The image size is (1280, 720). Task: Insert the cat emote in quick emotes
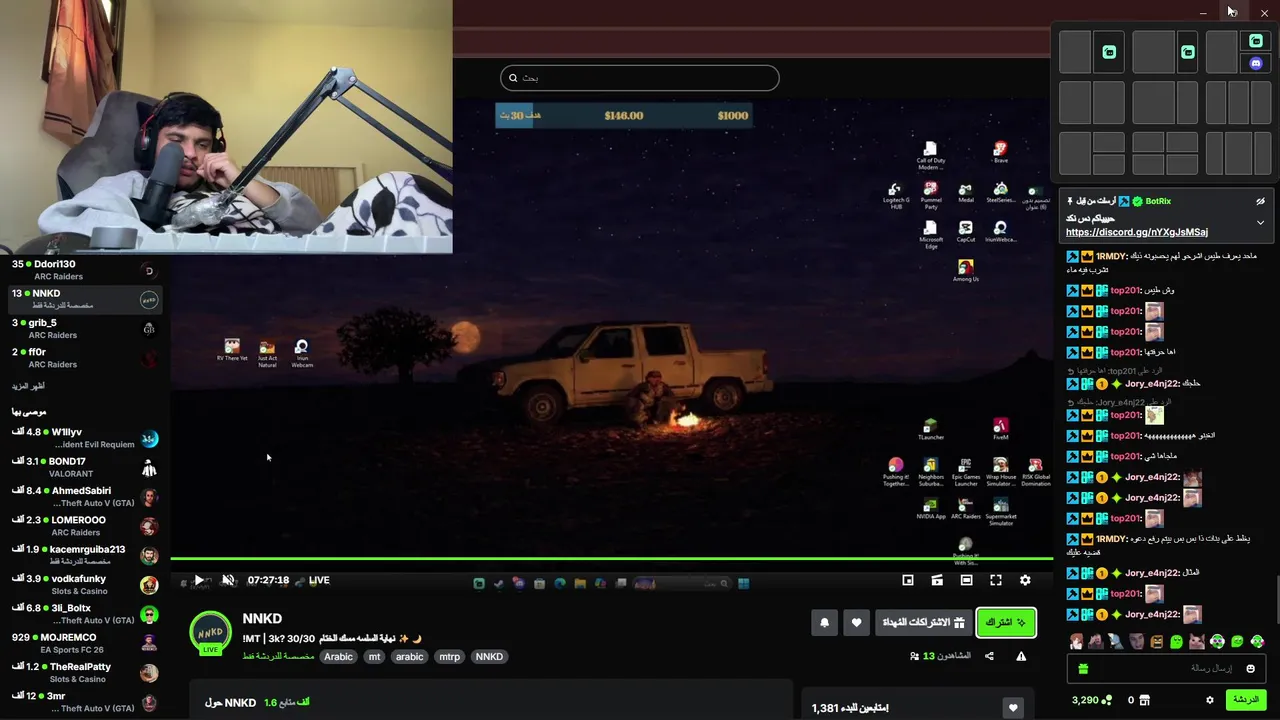(x=1197, y=641)
